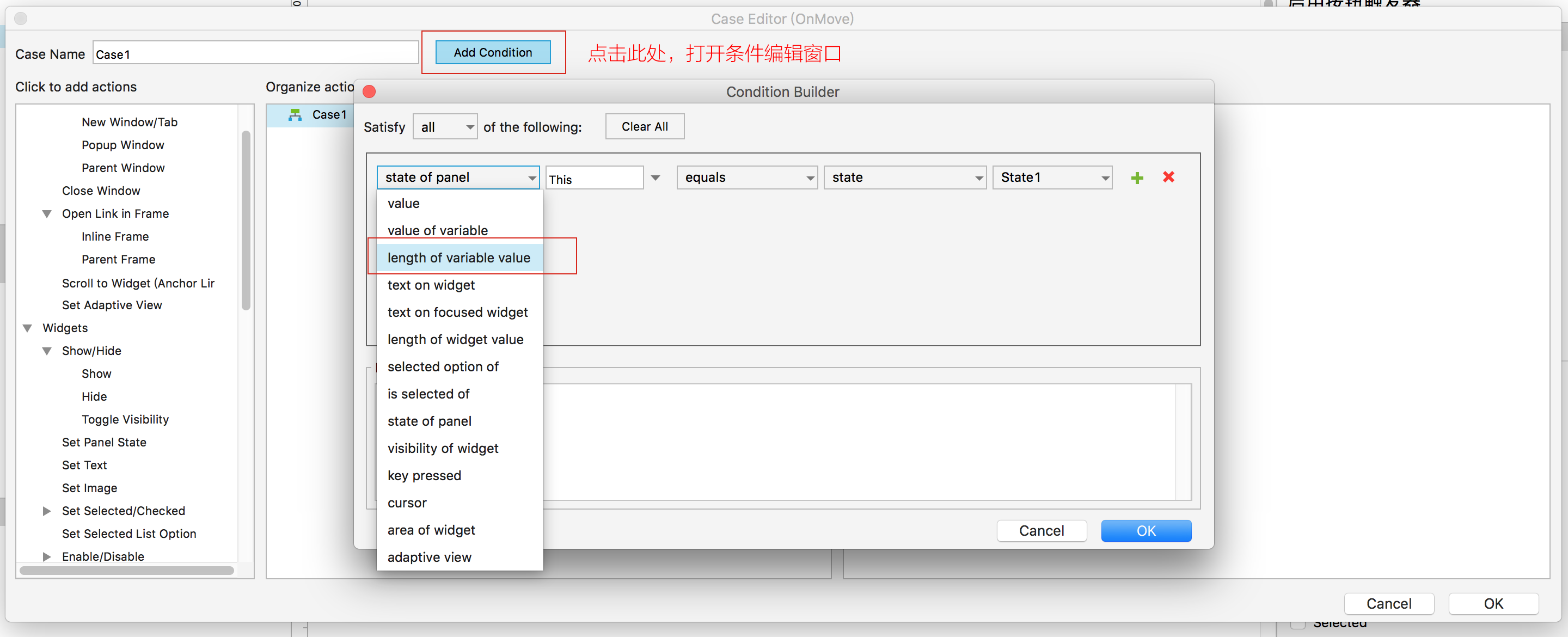Open the equals comparison dropdown

coord(746,178)
